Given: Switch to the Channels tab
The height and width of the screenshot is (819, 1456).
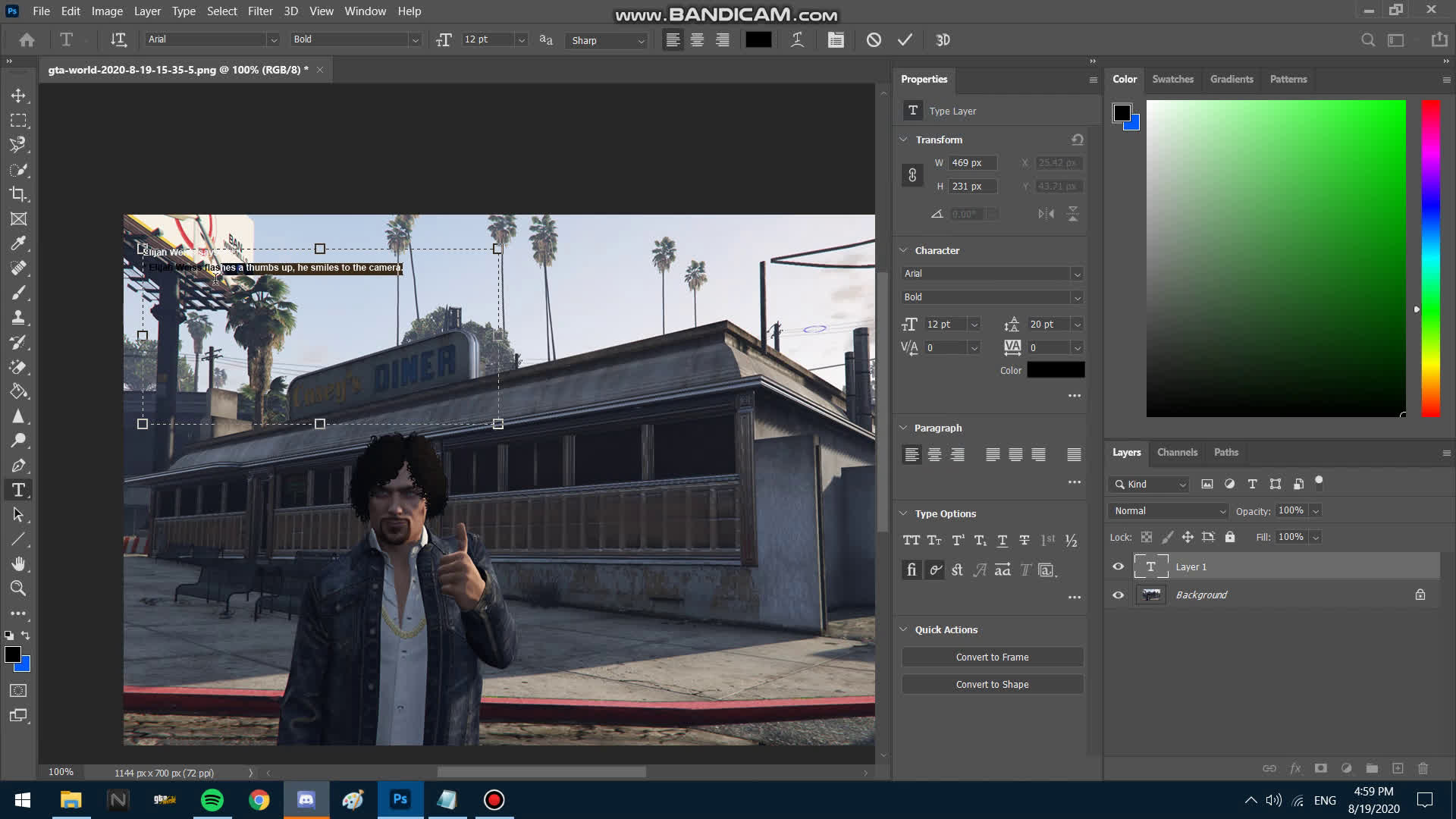Looking at the screenshot, I should [x=1176, y=452].
